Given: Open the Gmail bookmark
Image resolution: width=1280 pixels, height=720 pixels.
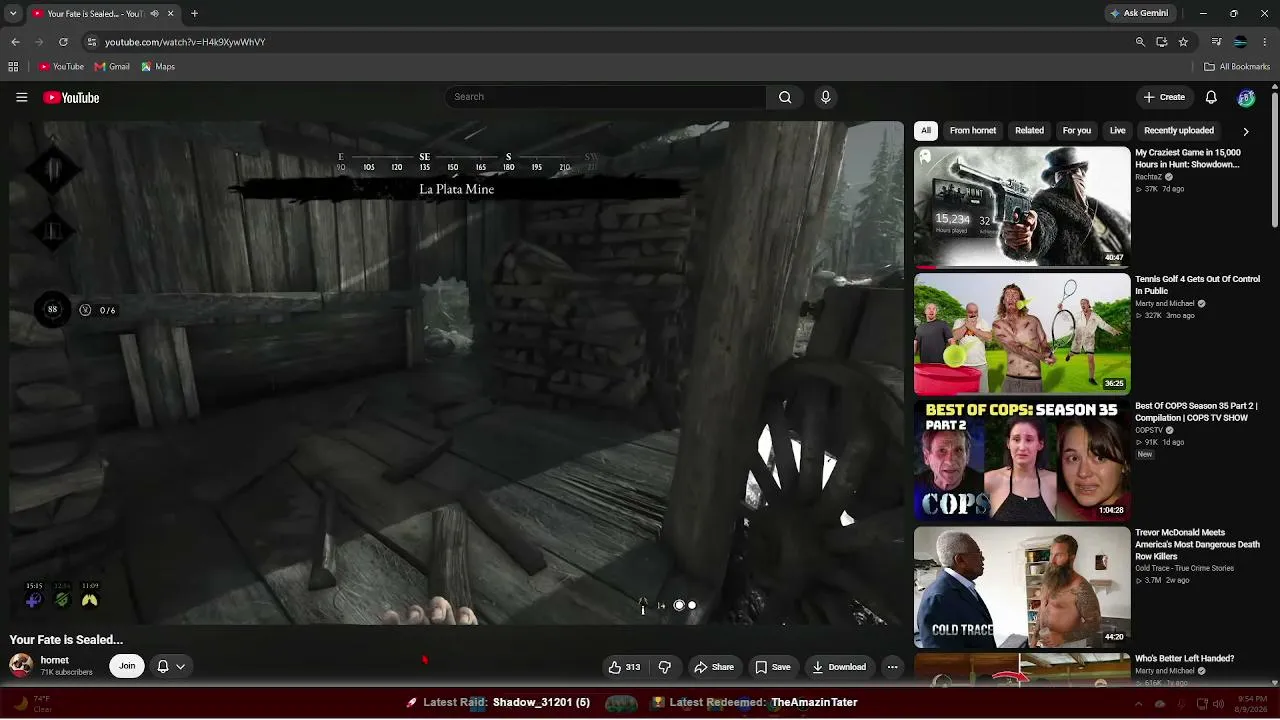Looking at the screenshot, I should [112, 67].
